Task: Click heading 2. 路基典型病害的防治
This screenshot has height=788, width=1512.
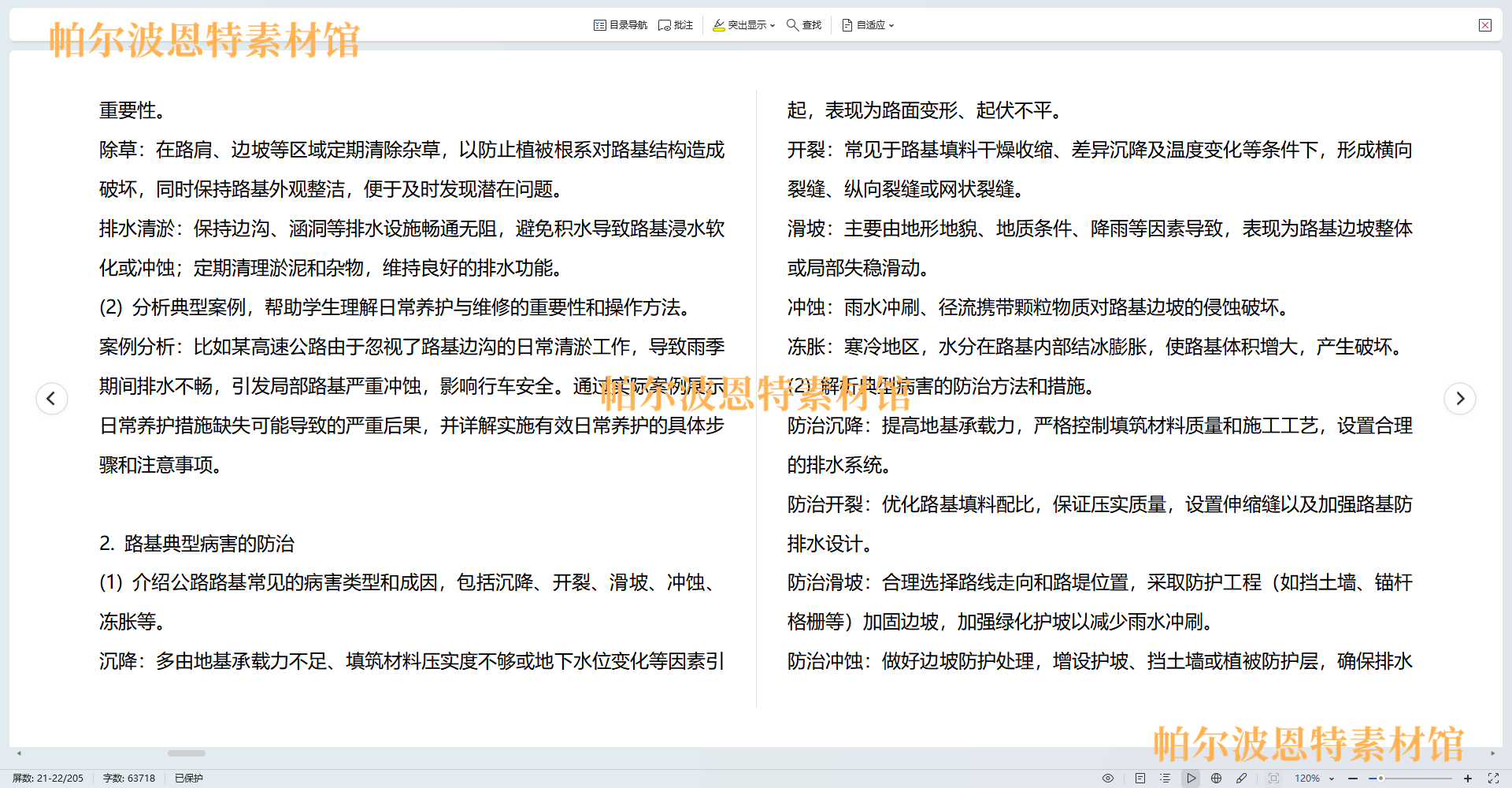Action: pos(197,544)
